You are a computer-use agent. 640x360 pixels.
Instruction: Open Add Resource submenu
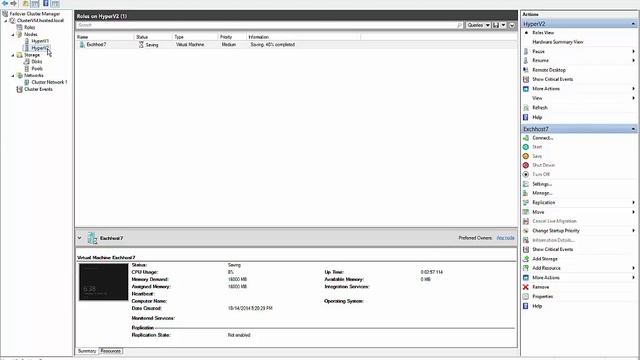pos(633,268)
